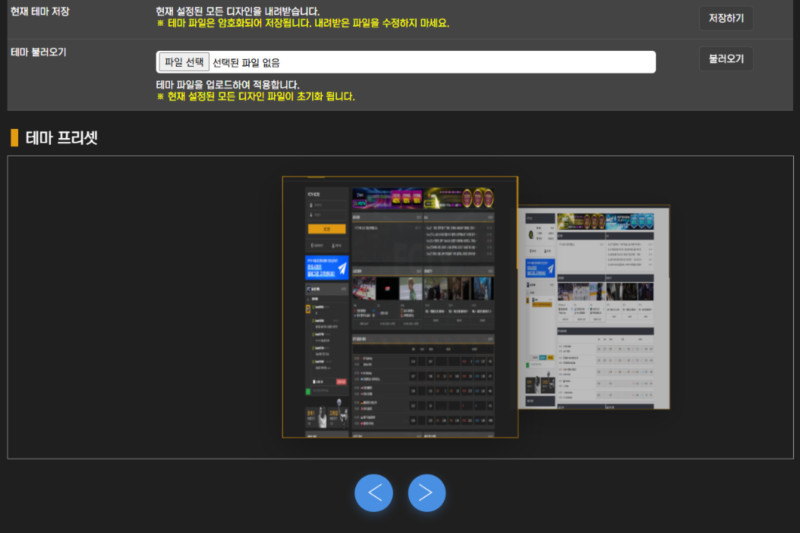Click the 저장하기 button
The image size is (800, 533).
(x=725, y=18)
